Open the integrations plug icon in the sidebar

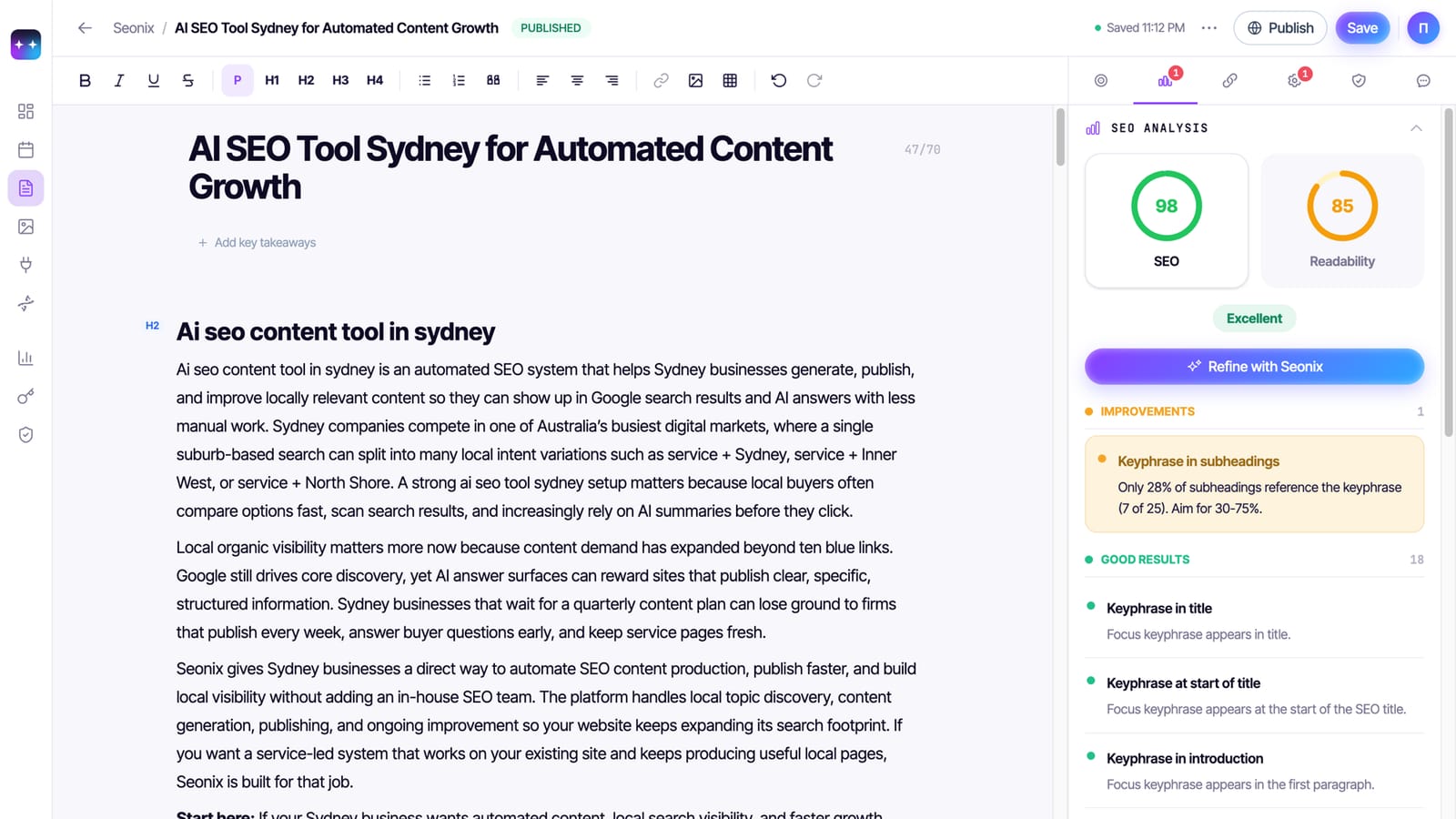tap(25, 265)
